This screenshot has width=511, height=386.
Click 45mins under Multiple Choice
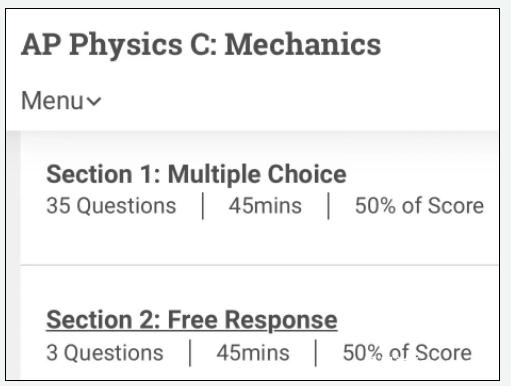[x=265, y=206]
